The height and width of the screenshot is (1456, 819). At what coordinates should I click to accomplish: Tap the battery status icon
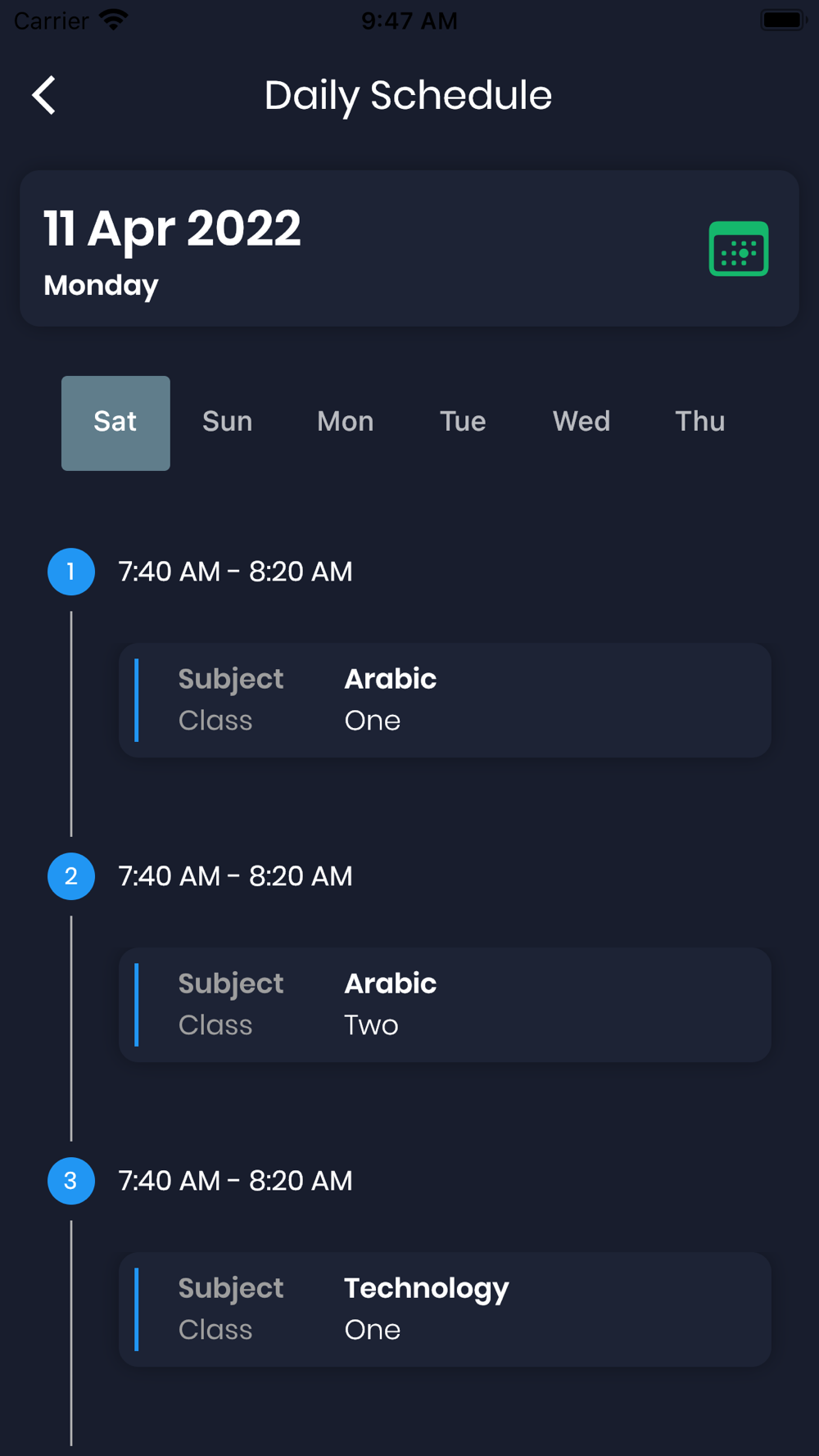click(783, 20)
